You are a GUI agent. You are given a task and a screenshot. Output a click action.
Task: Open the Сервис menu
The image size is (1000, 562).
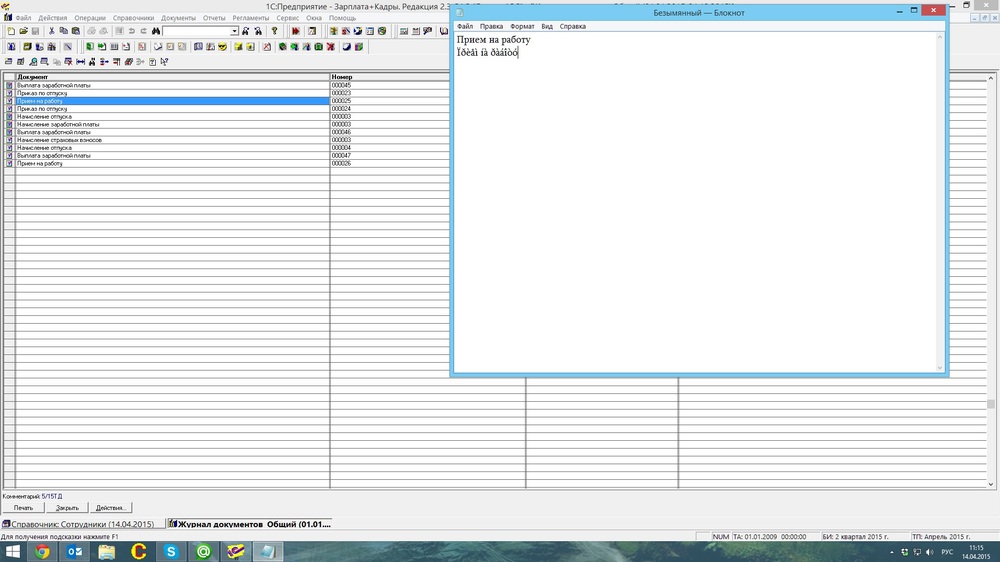pyautogui.click(x=288, y=18)
